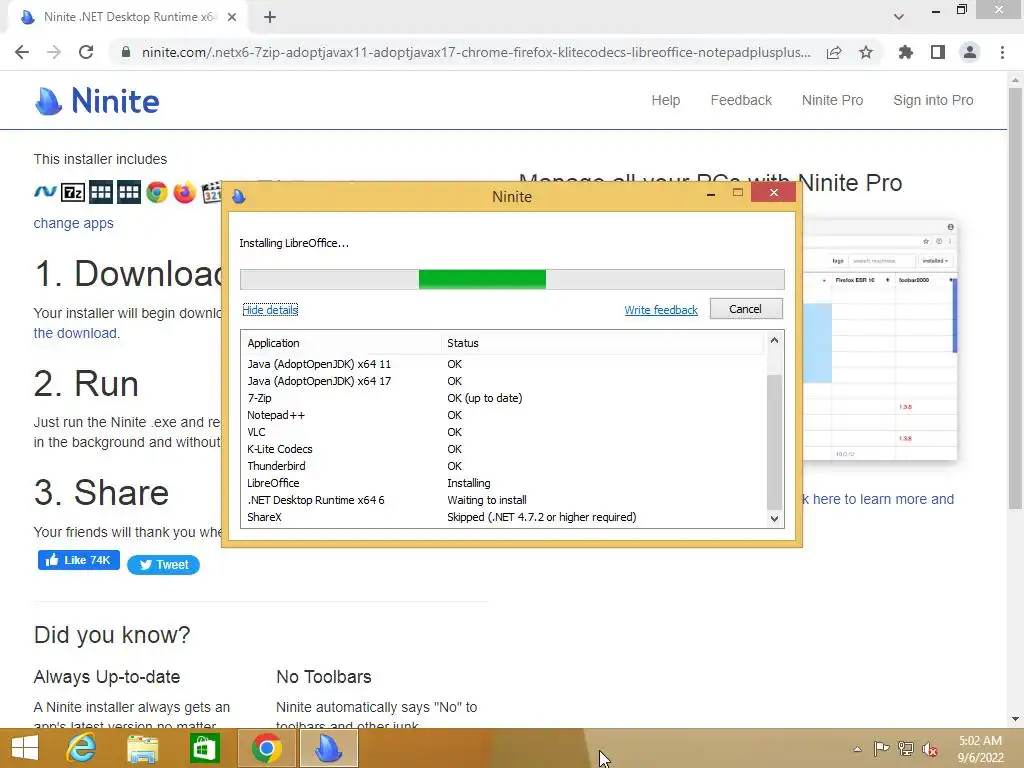1024x768 pixels.
Task: Click the network icon in system tray
Action: (x=906, y=749)
